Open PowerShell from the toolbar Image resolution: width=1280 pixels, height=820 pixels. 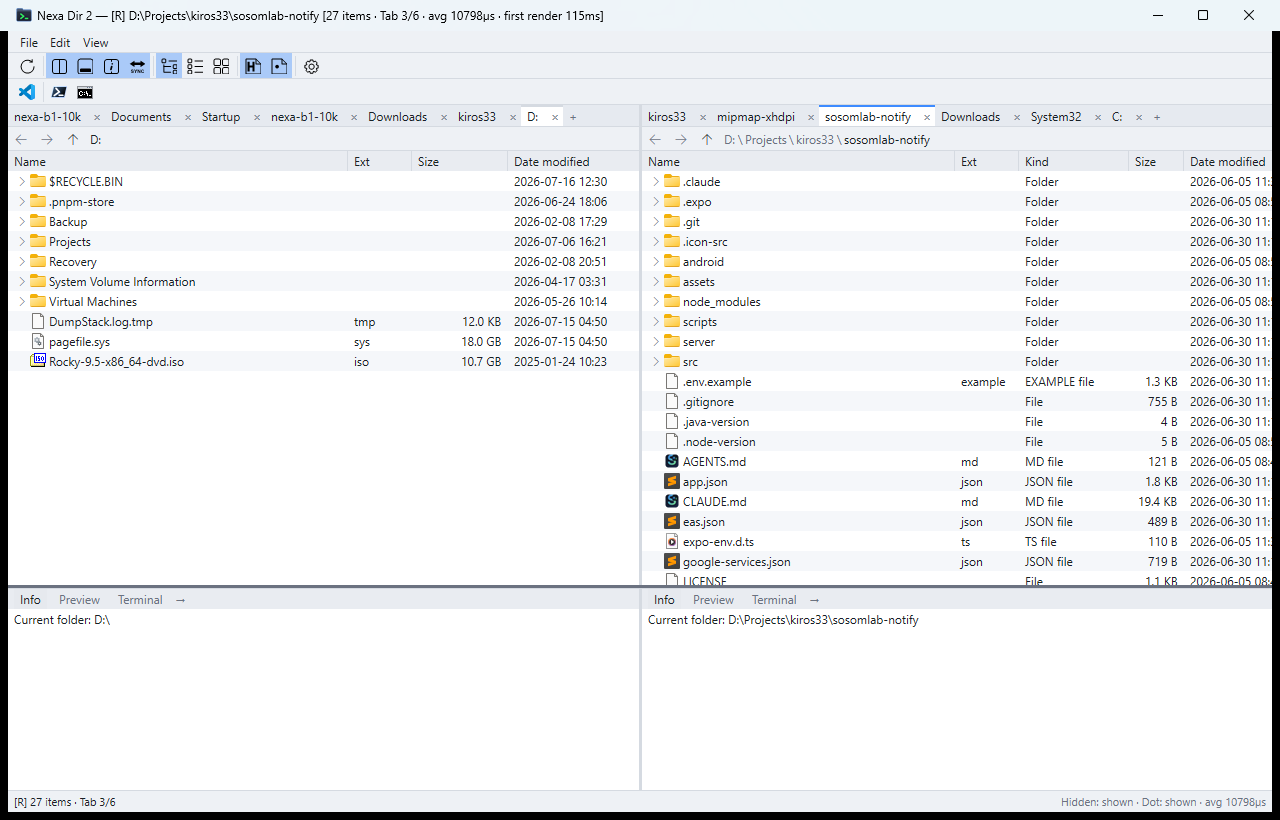59,92
